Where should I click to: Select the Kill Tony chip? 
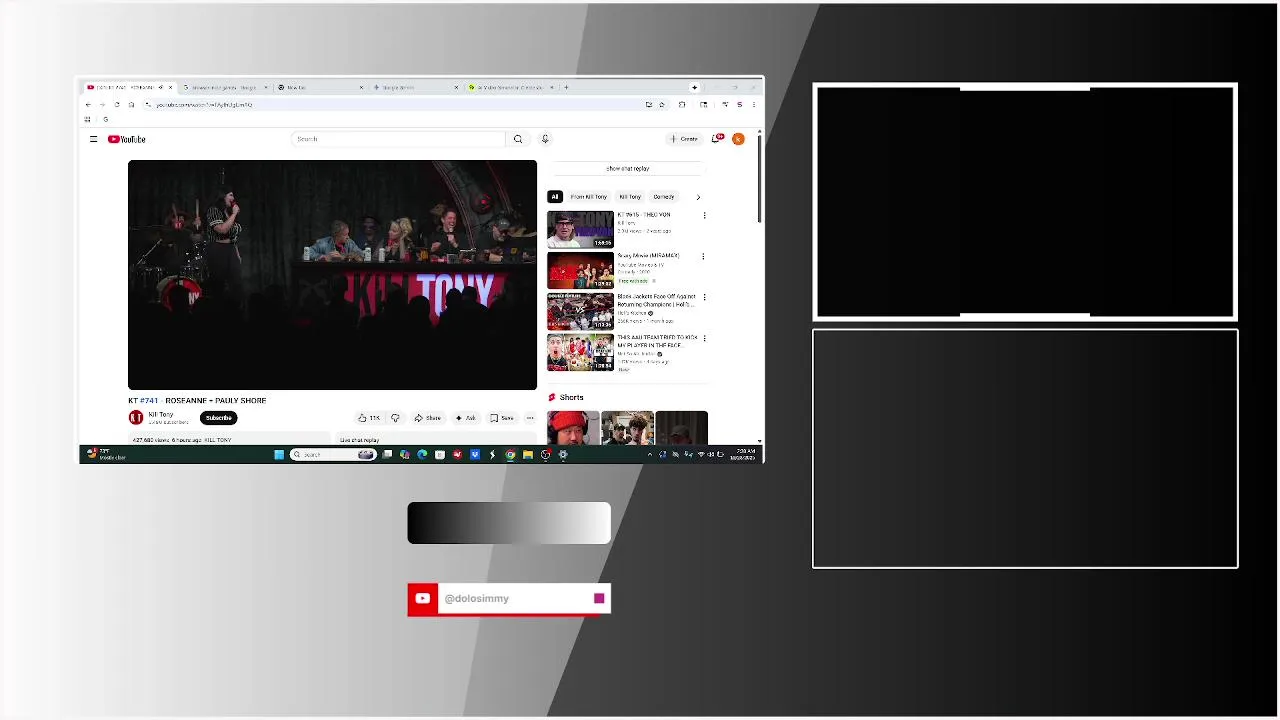tap(630, 197)
